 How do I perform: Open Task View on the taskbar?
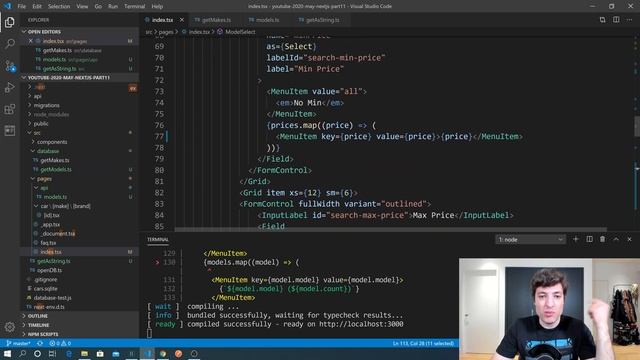pyautogui.click(x=52, y=353)
